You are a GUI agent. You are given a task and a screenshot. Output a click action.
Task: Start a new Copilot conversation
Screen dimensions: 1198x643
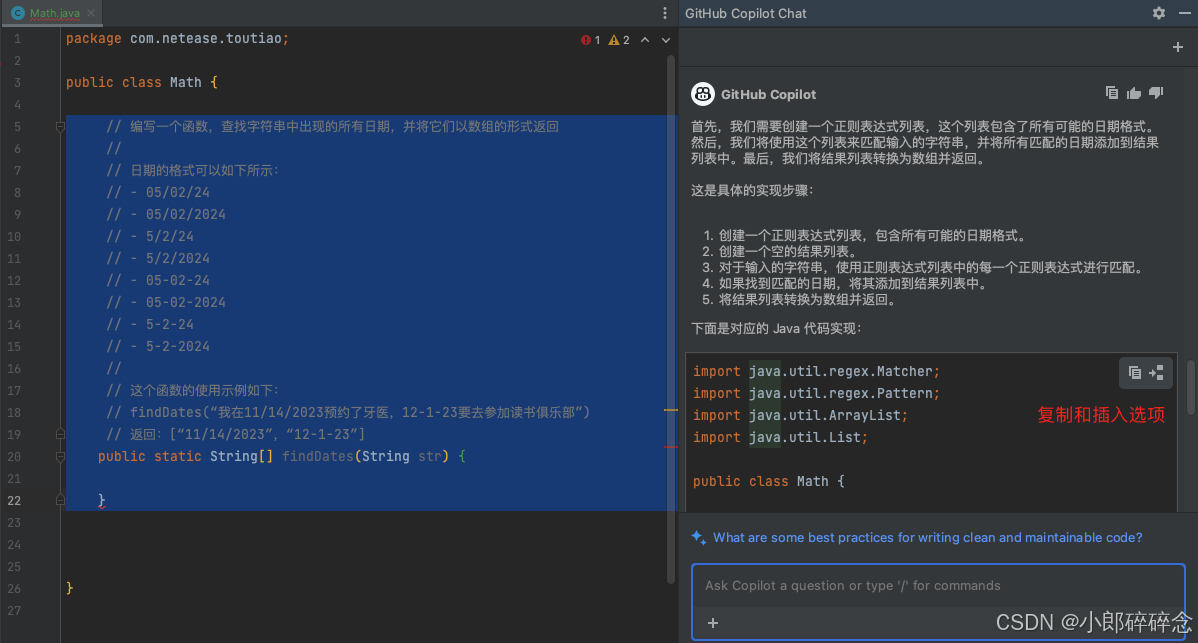tap(1177, 47)
